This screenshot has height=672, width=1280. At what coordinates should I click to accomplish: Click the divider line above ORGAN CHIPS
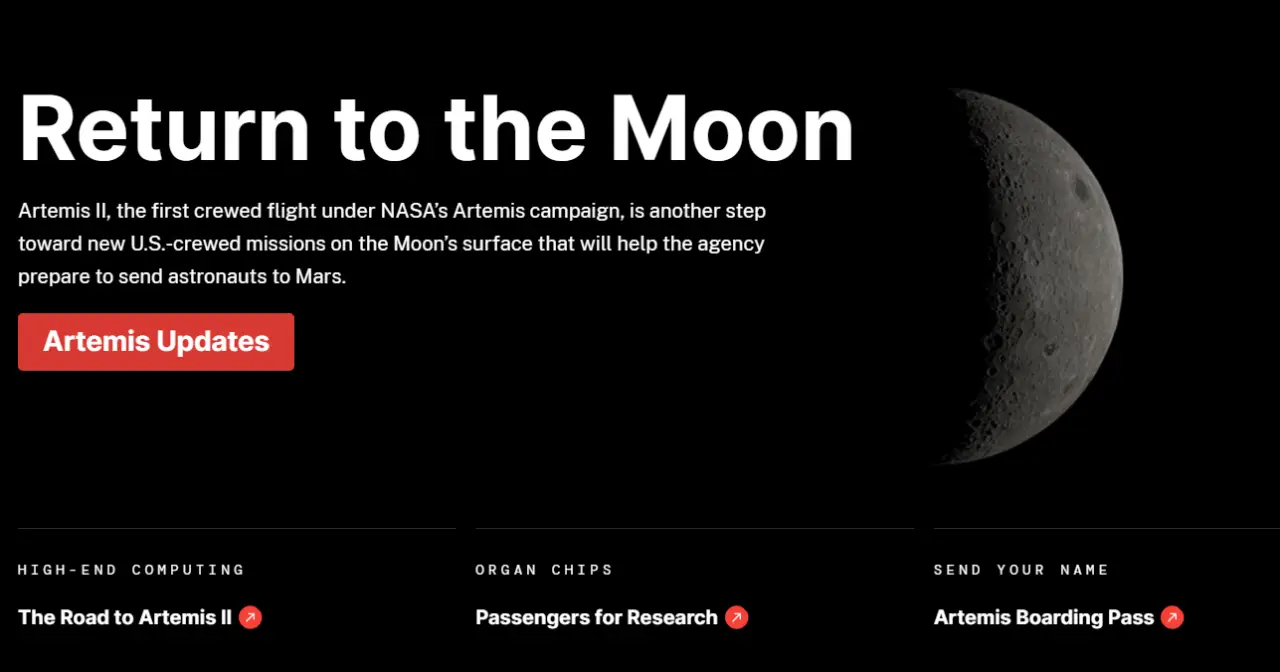point(694,528)
